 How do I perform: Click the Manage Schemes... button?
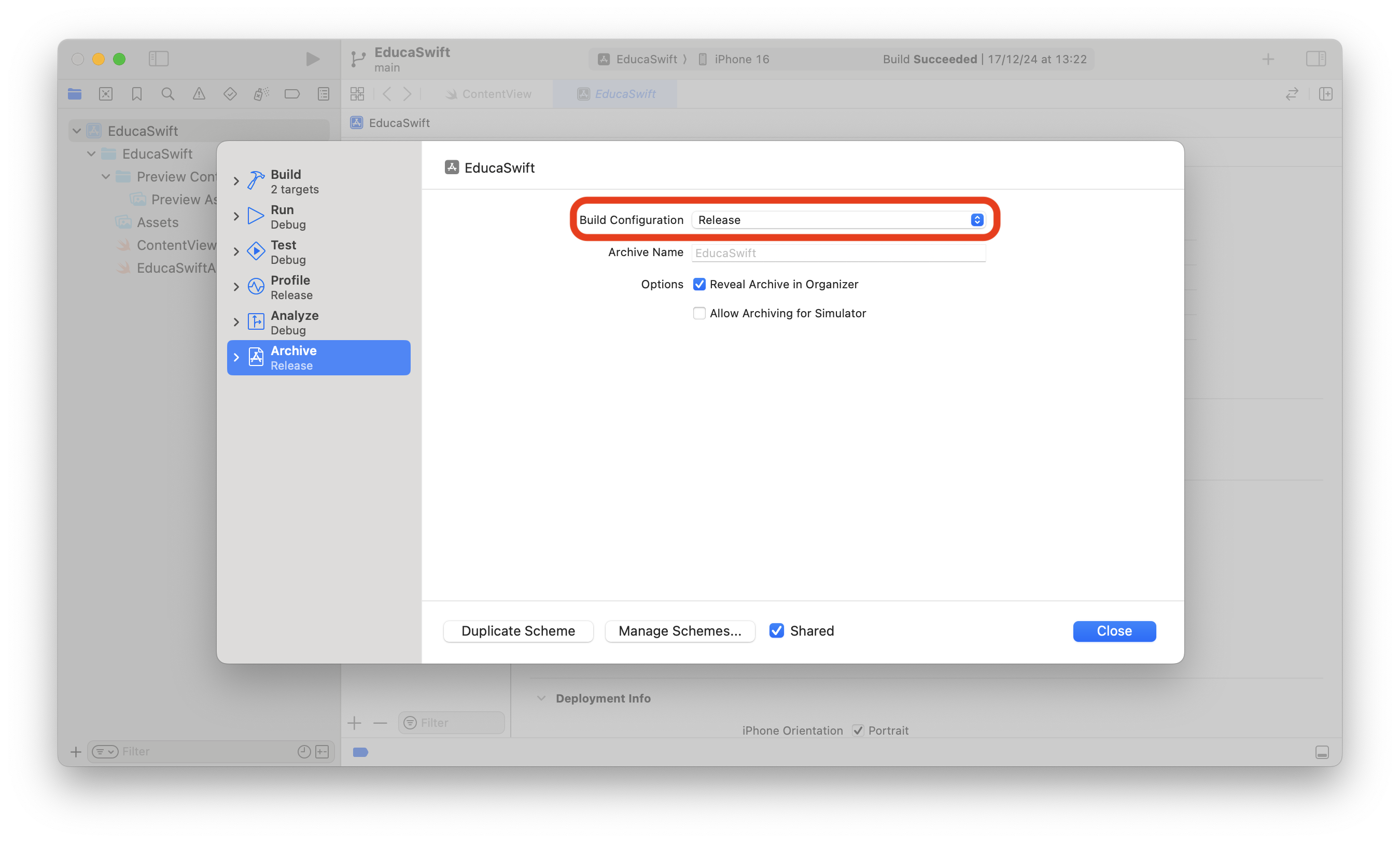679,630
